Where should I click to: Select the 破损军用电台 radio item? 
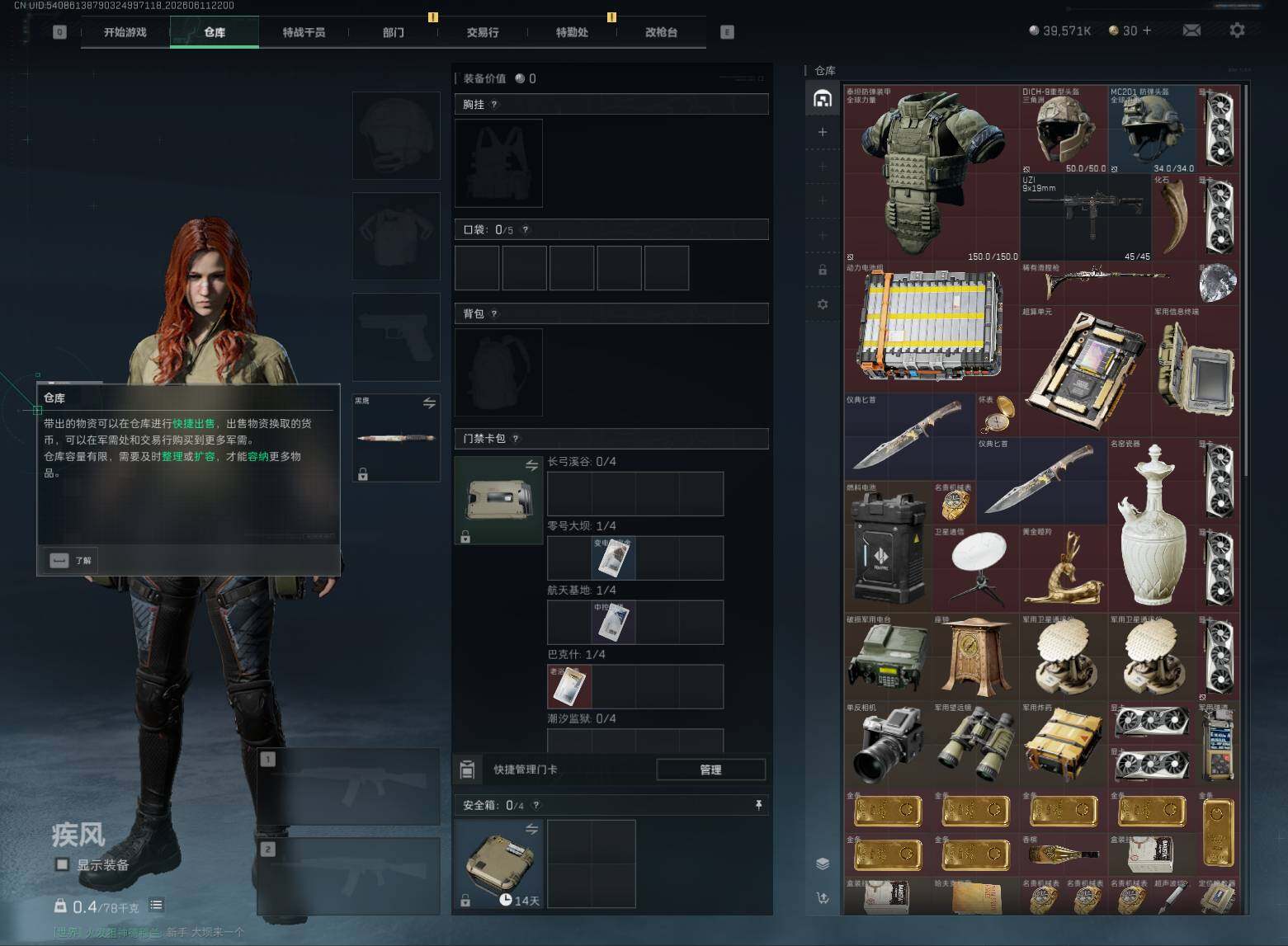(888, 657)
